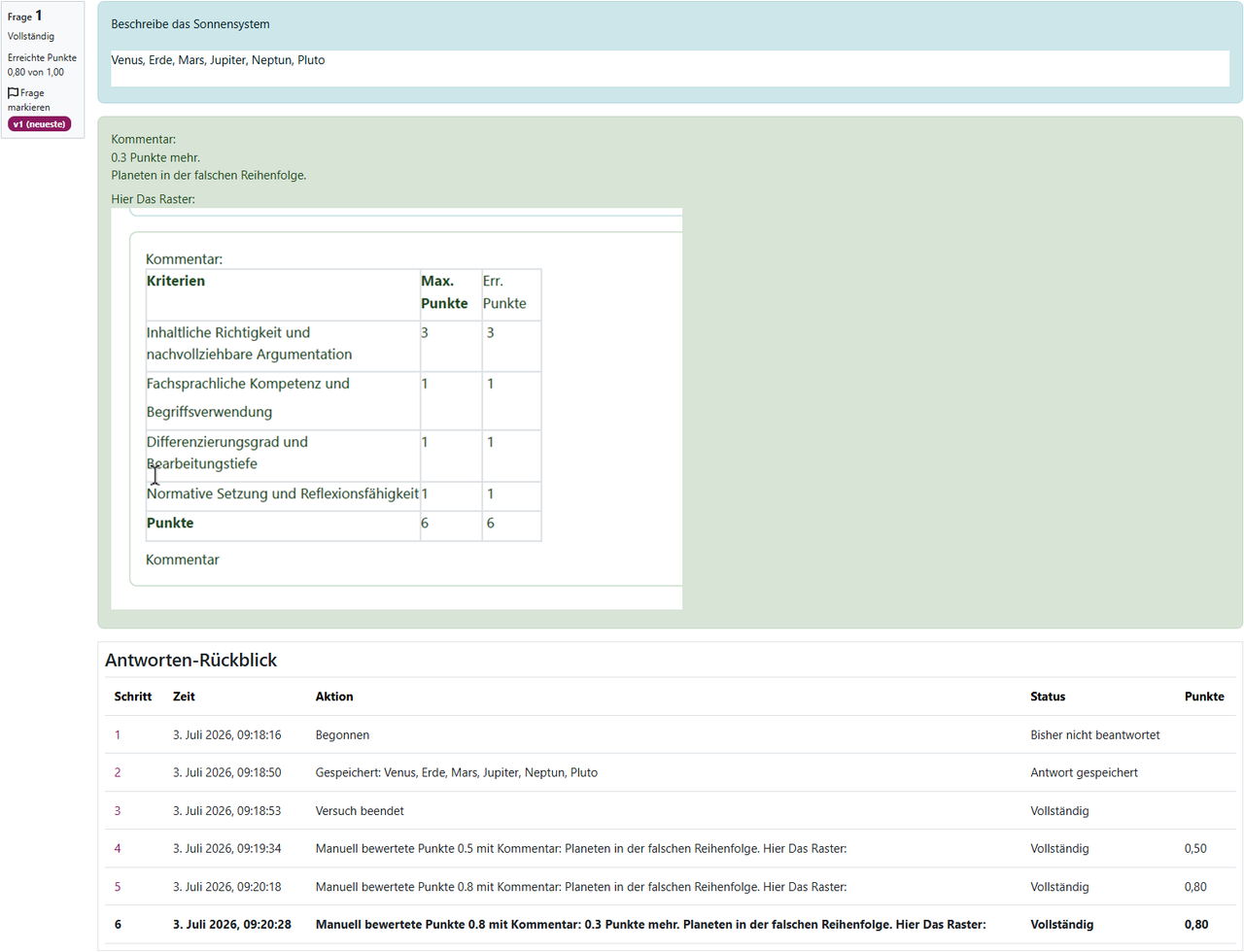The width and height of the screenshot is (1244, 952).
Task: Click the "Hier Das Raster:" label above the rubric
Action: point(153,199)
